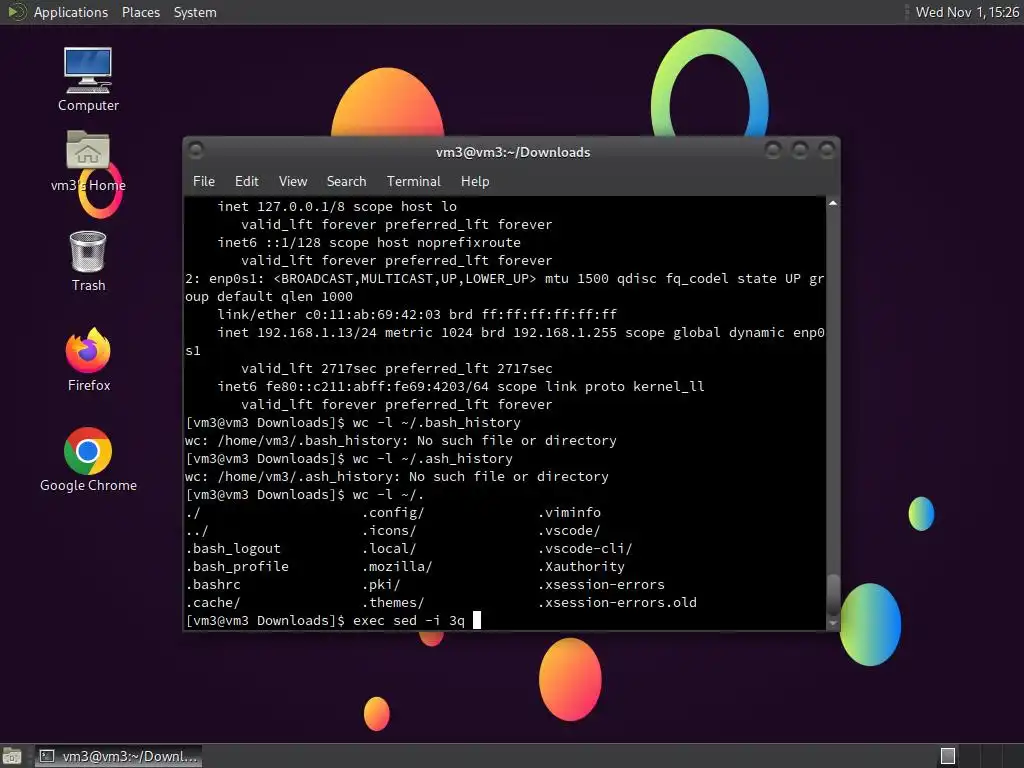Click .pki/ in the completion list
1024x768 pixels.
381,584
